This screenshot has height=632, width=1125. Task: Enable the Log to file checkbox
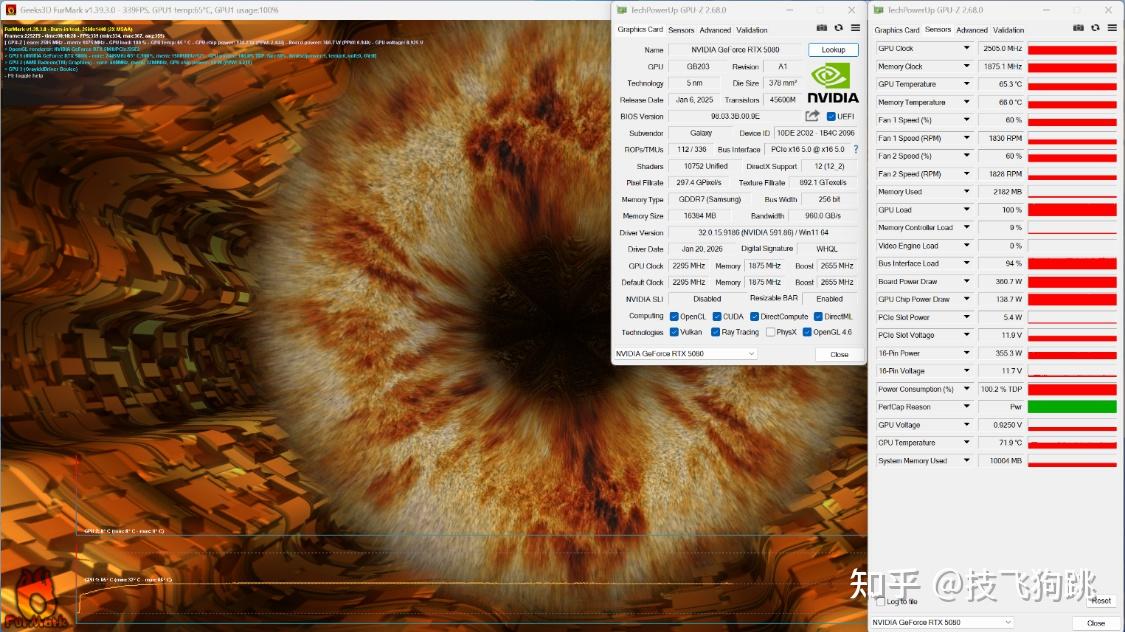[880, 601]
